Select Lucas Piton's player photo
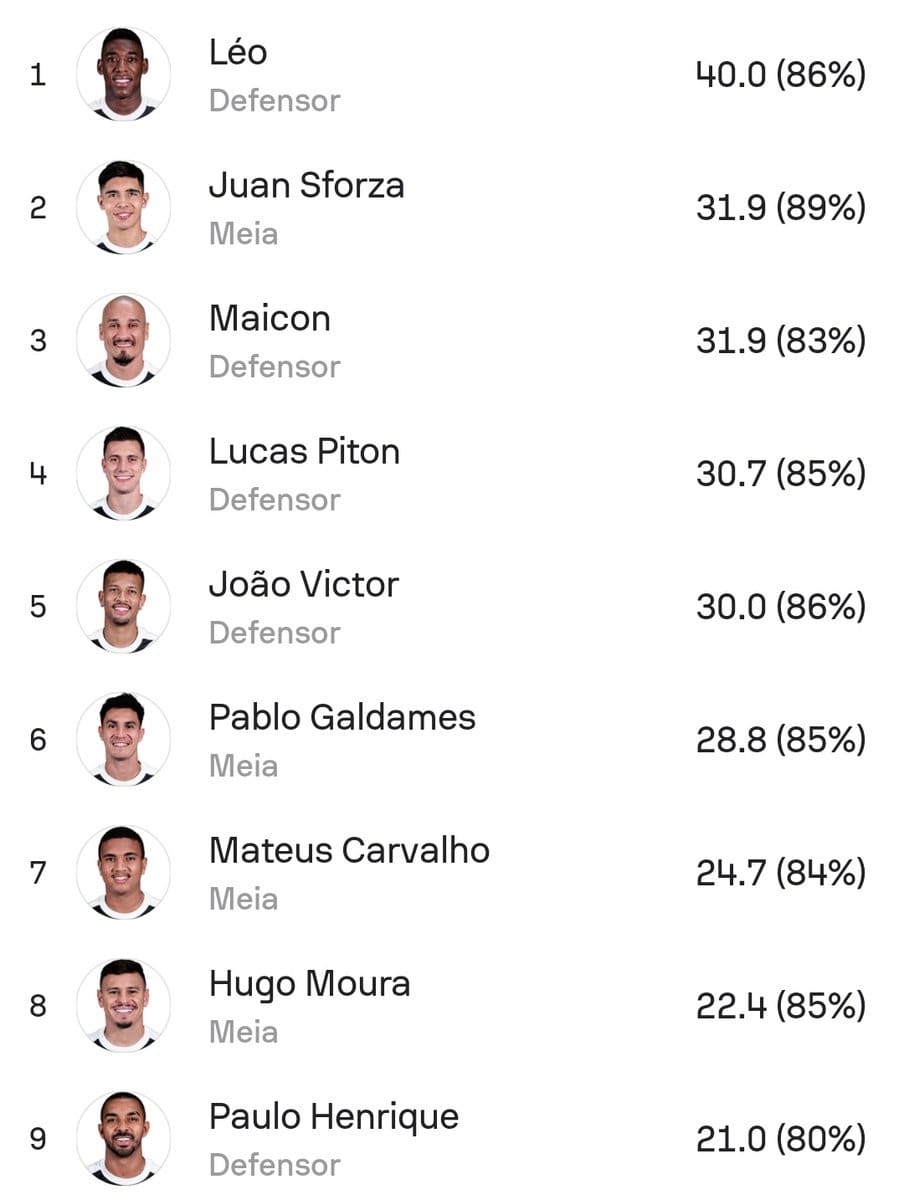This screenshot has height=1200, width=904. coord(123,474)
